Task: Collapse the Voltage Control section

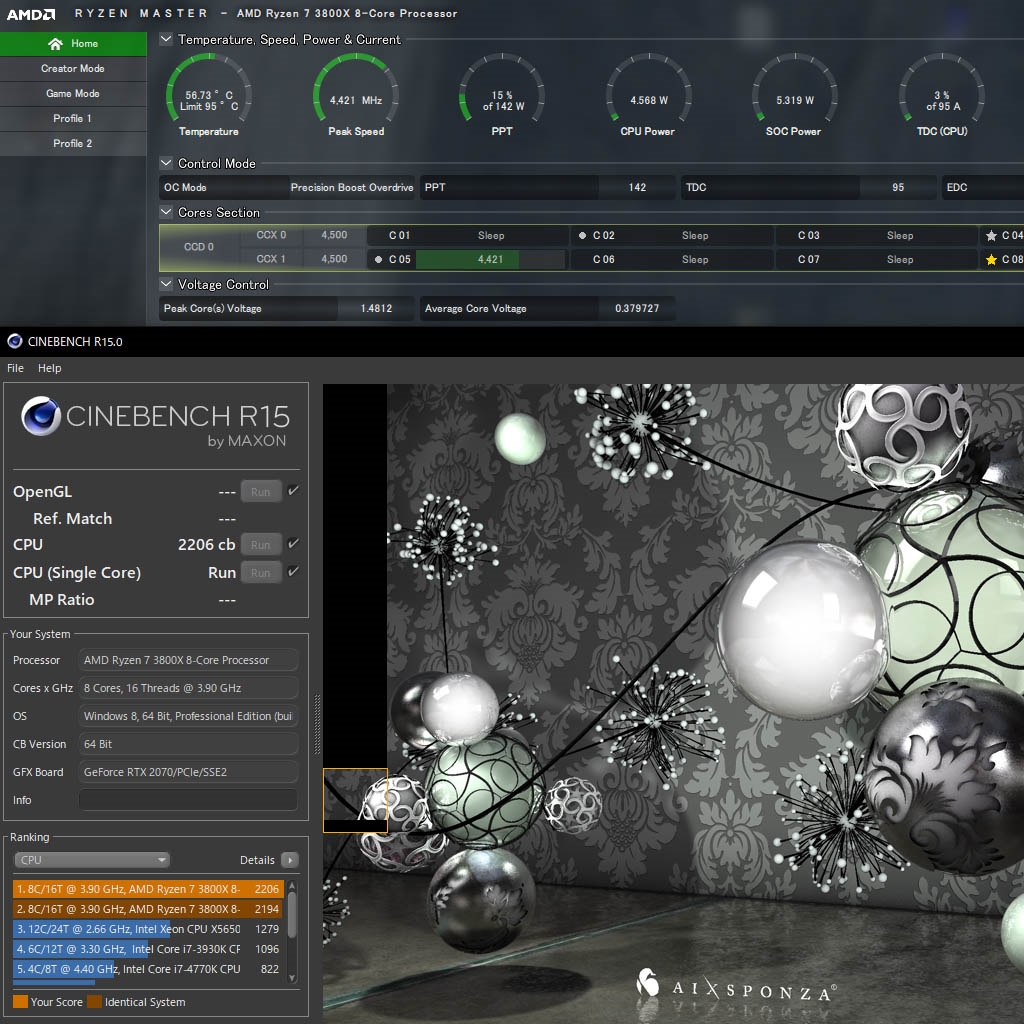Action: 164,284
